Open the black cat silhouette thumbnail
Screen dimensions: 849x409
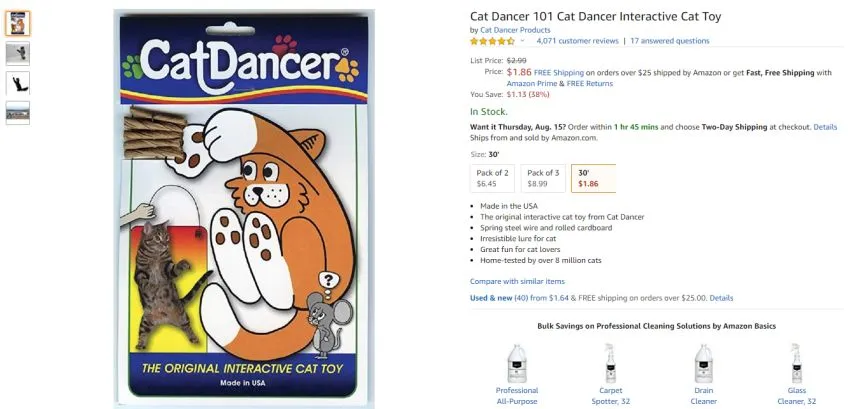[x=18, y=83]
